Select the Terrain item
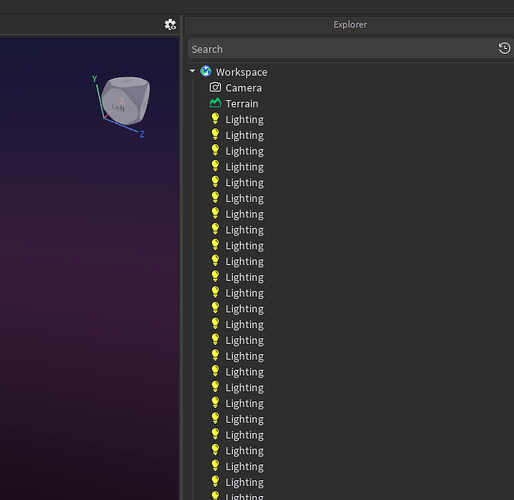Viewport: 514px width, 500px height. coord(242,104)
